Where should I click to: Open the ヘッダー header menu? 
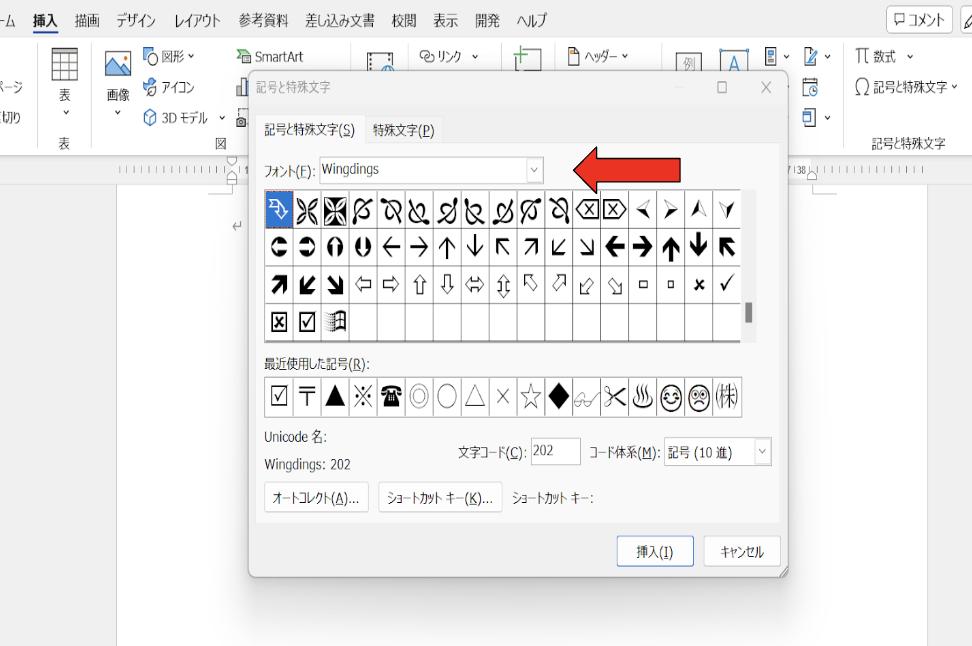(598, 57)
